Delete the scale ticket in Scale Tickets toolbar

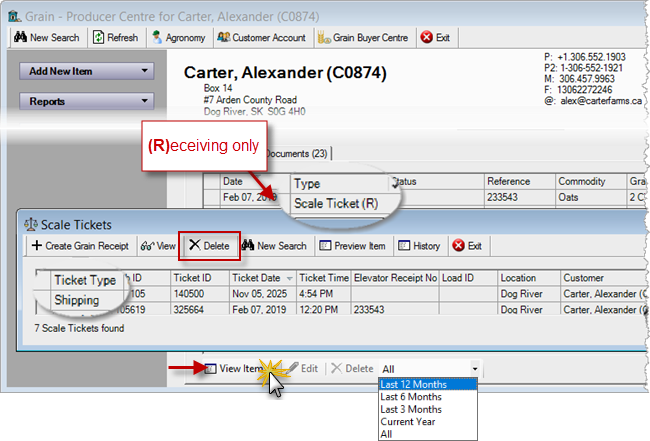(209, 246)
